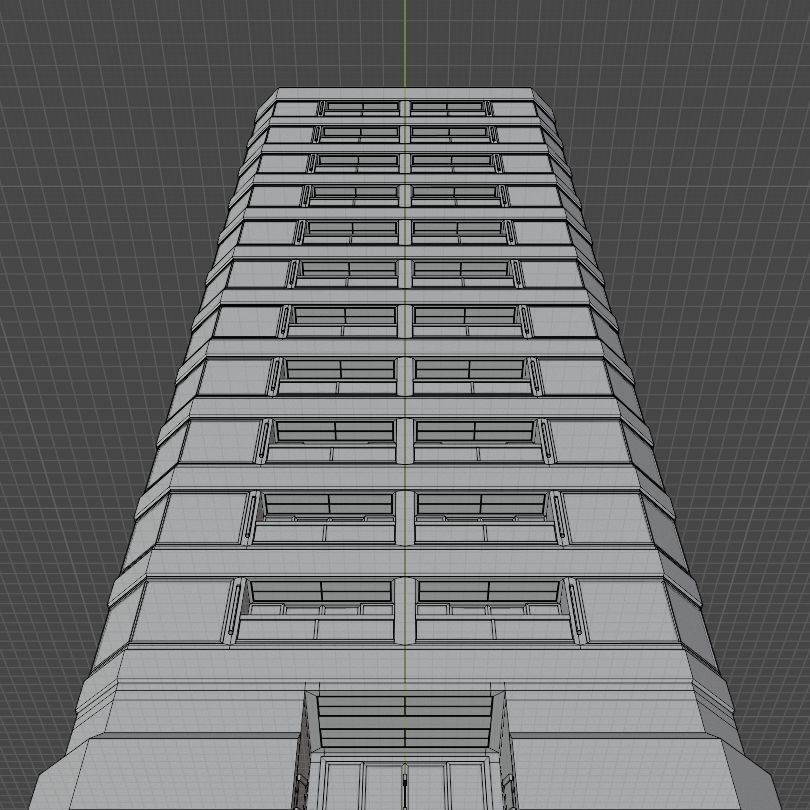Click the green axis line above the roof
810x810 pixels.
pos(405,43)
